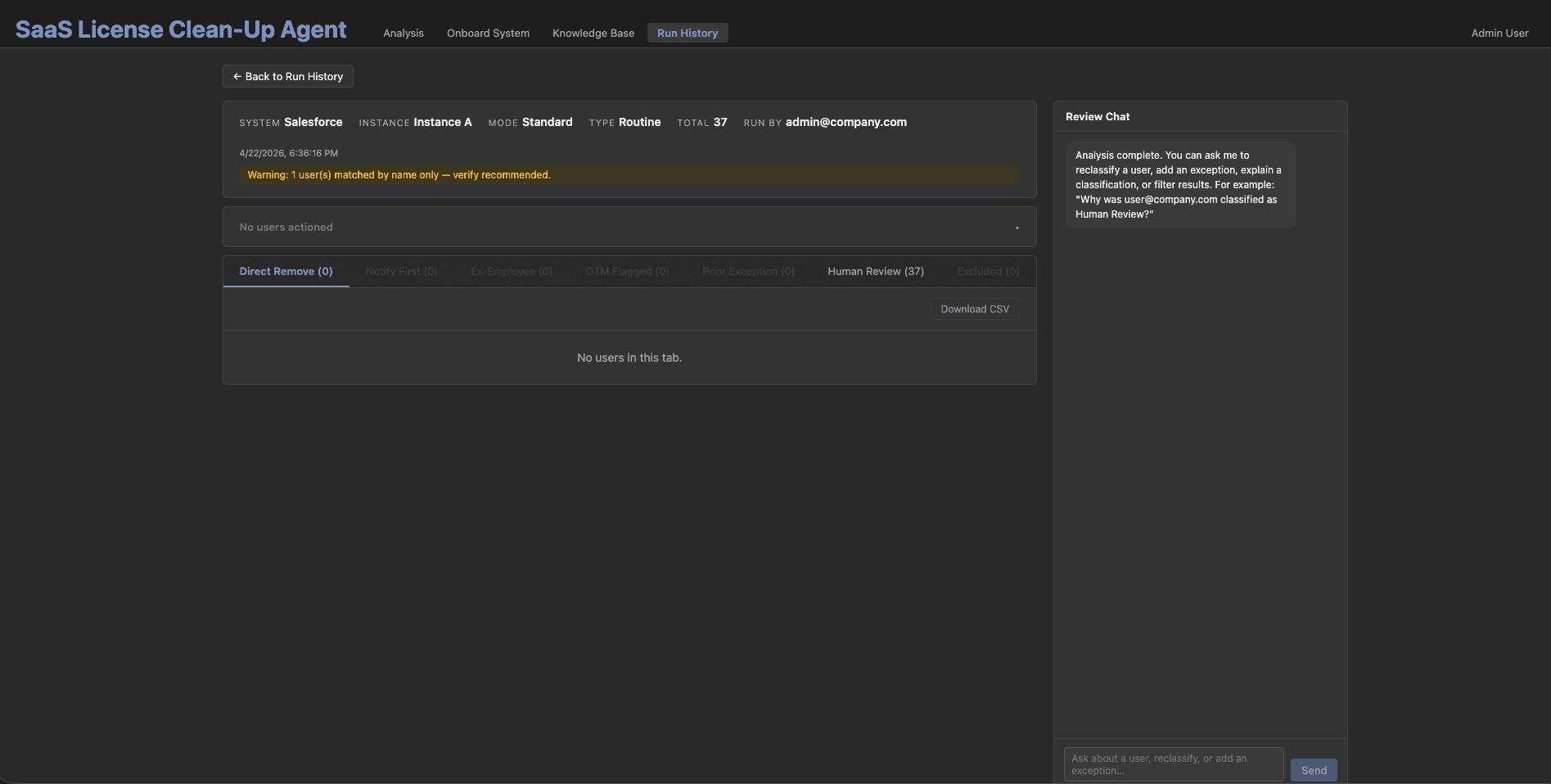Click the SaaS License Clean-Up Agent title
Screen dimensions: 1551x784
pos(181,29)
